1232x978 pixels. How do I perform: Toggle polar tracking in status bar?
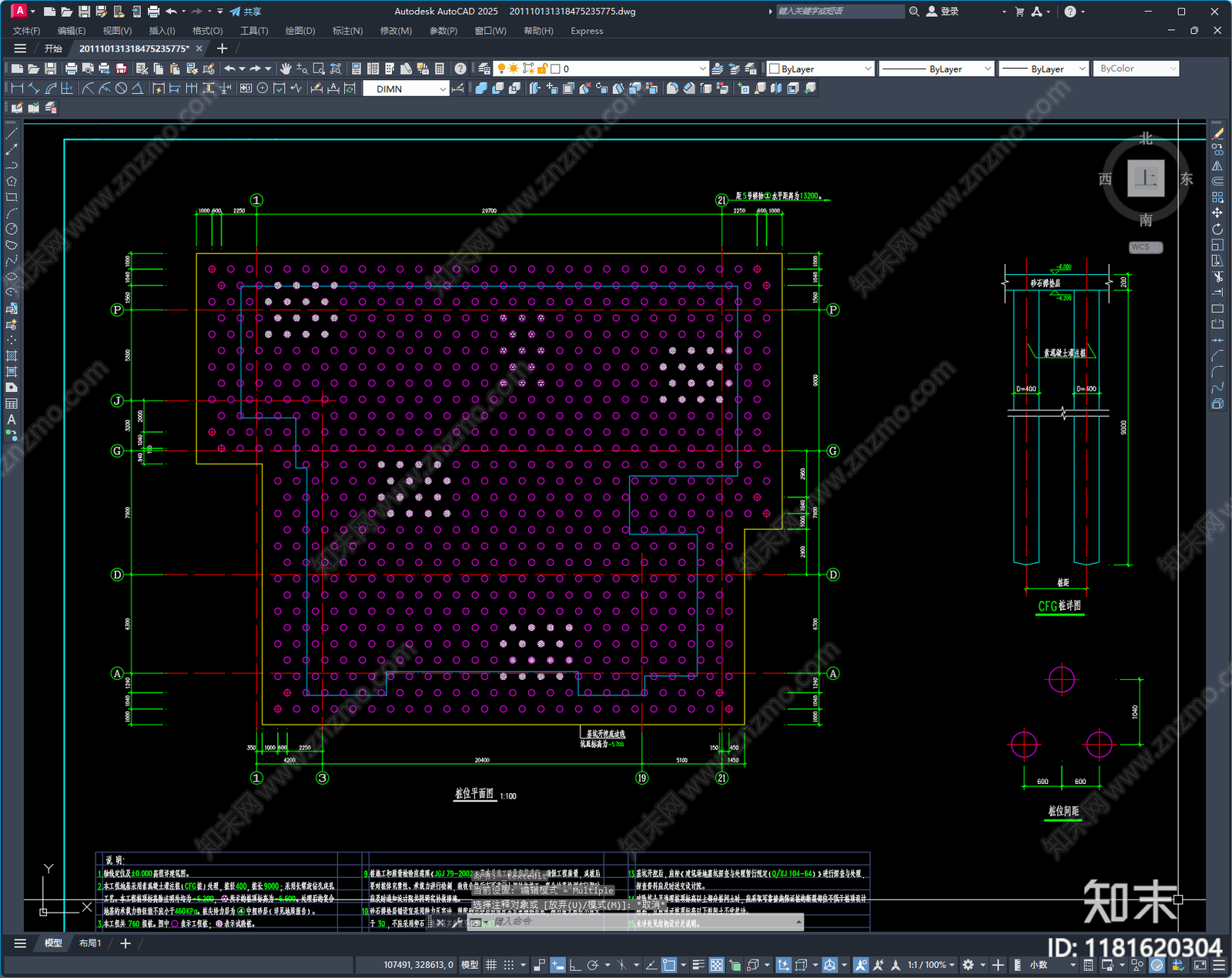click(x=593, y=965)
